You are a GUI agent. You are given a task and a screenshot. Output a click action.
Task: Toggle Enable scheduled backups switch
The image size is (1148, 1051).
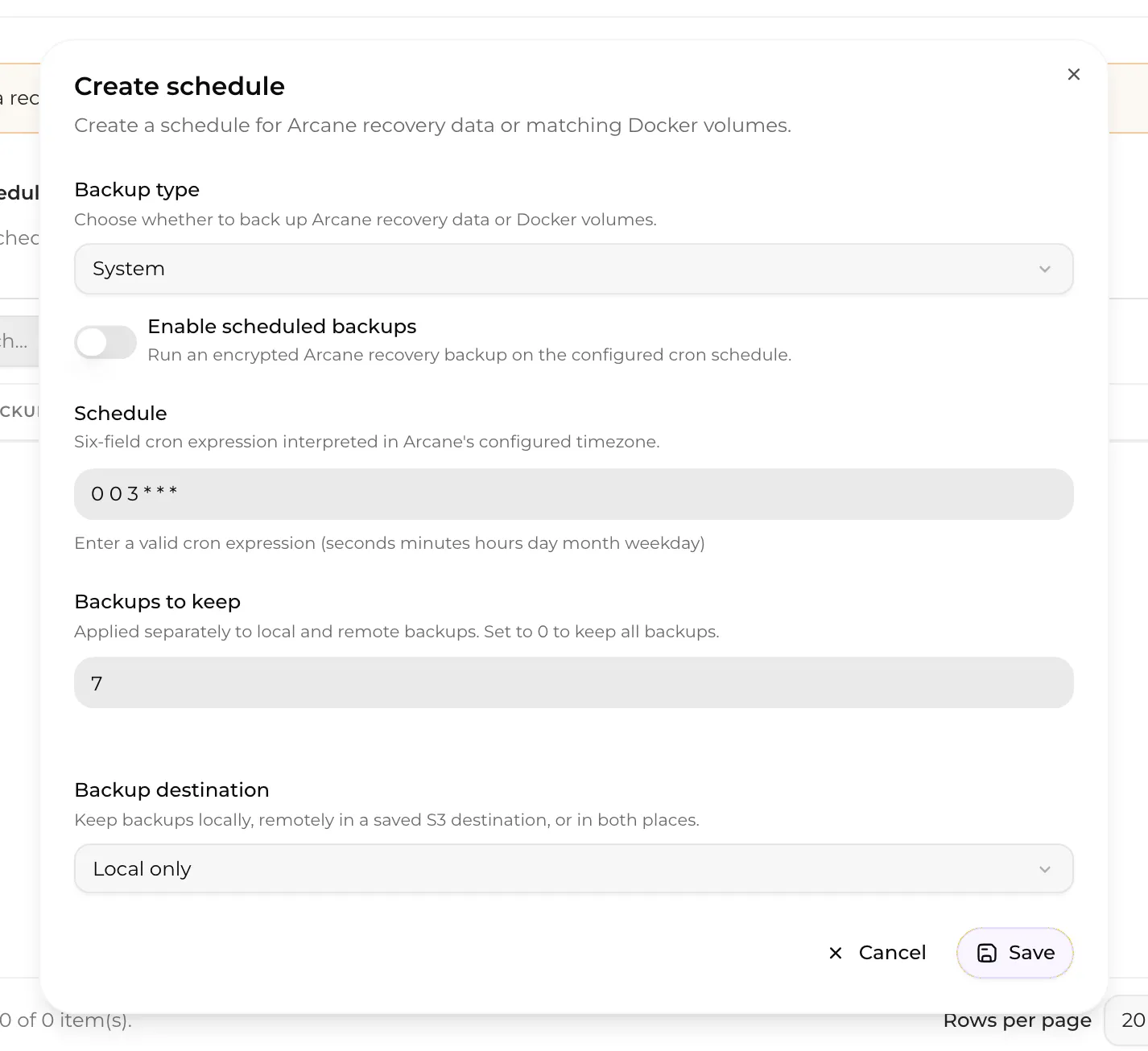[105, 342]
